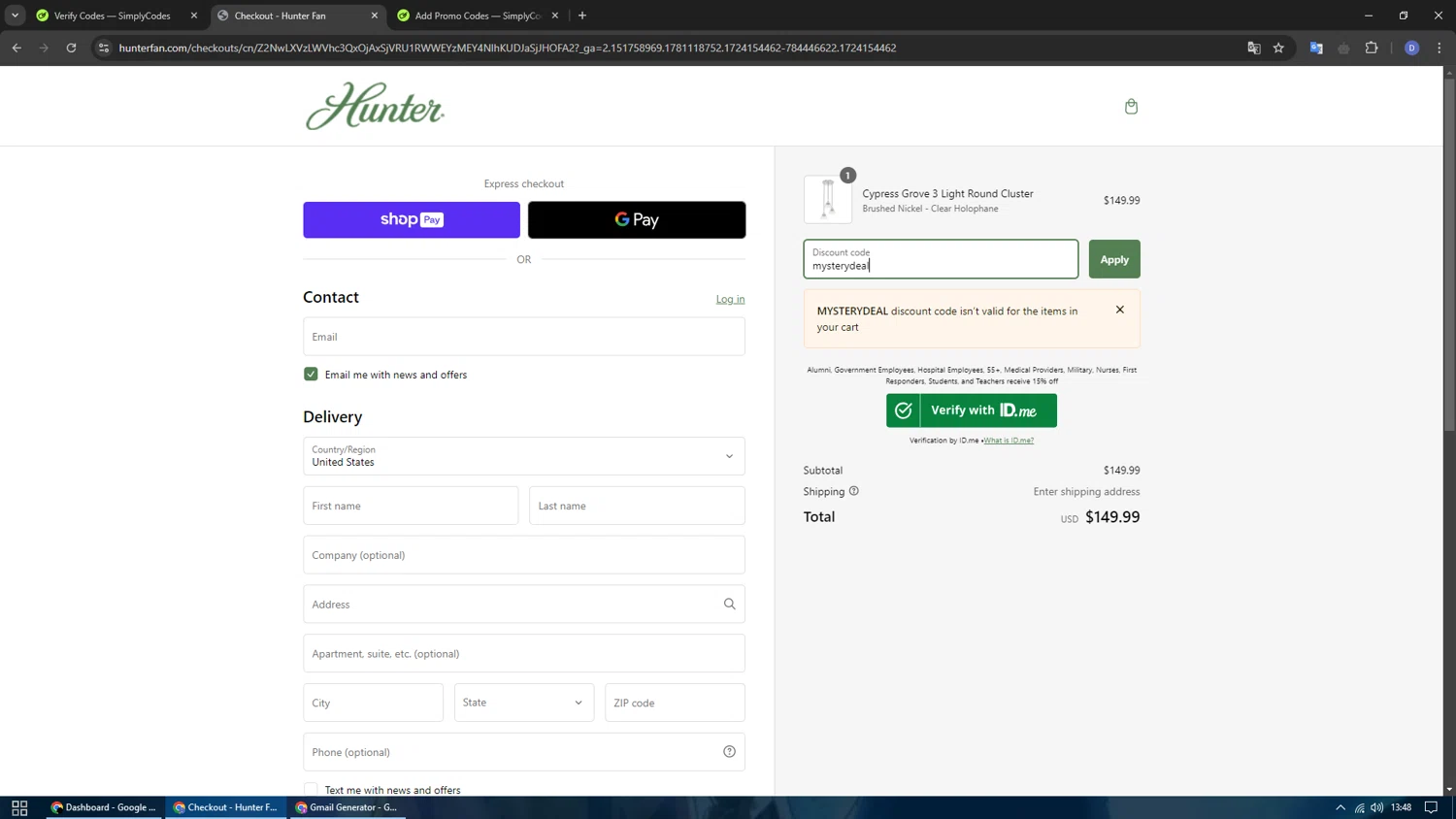Dismiss the MYSTERYDEAL invalid code message
The height and width of the screenshot is (819, 1456).
click(x=1120, y=310)
